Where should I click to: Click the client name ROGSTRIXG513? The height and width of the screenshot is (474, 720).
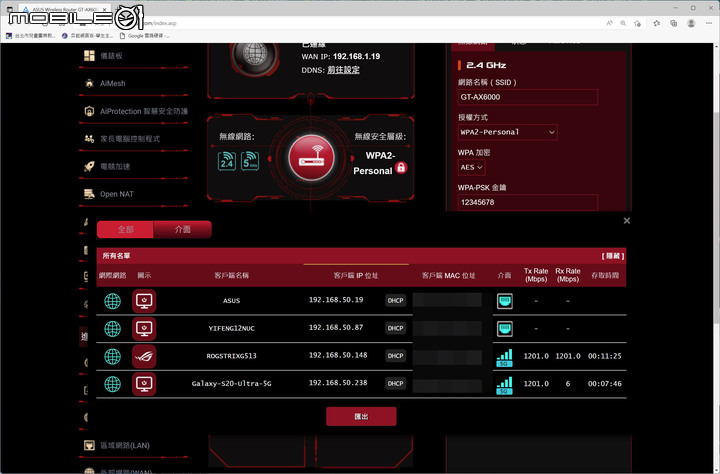231,356
